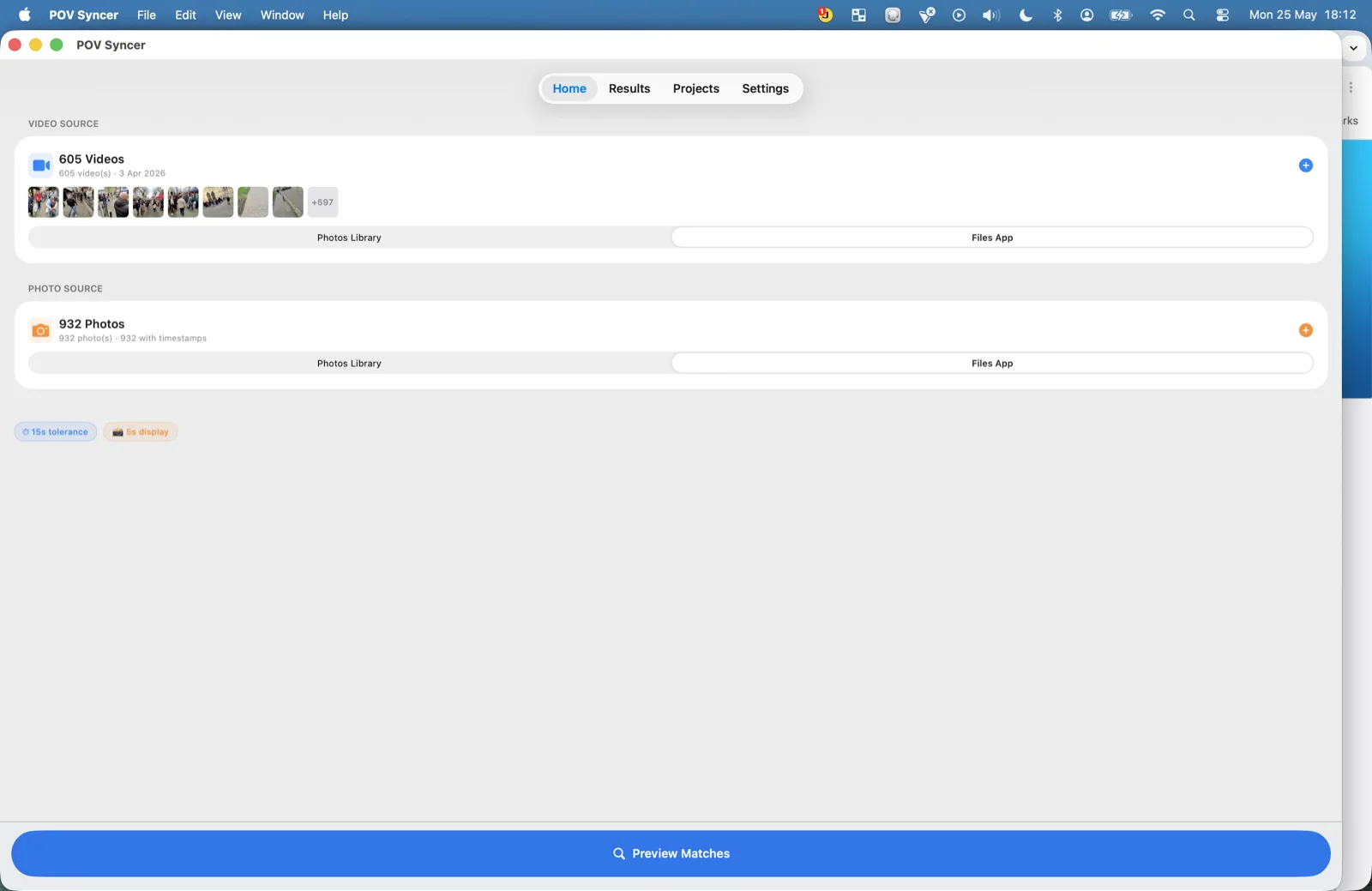The width and height of the screenshot is (1372, 891).
Task: Open Control Center in the menu bar
Action: coord(1222,15)
